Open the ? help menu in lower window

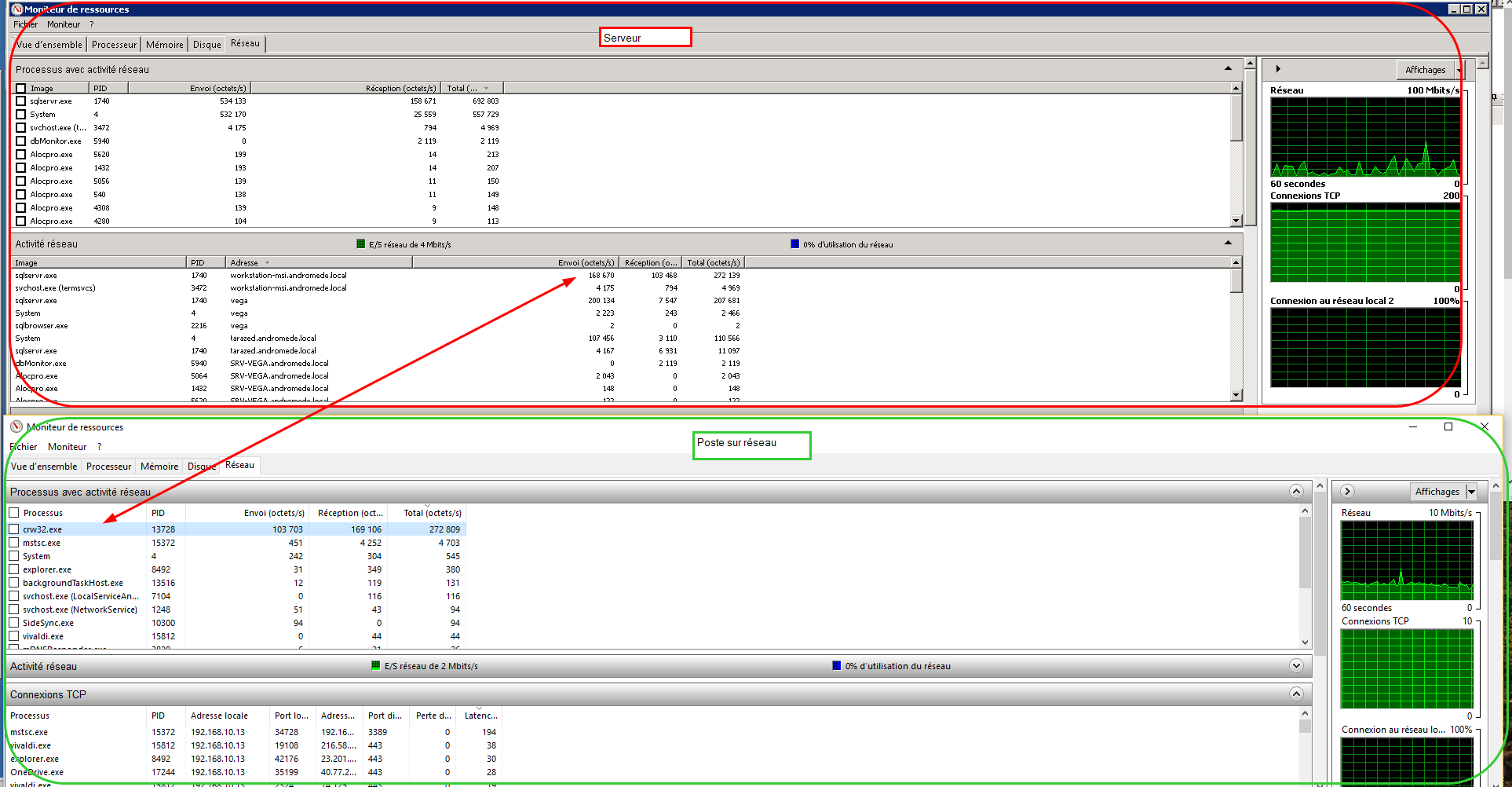[x=99, y=447]
